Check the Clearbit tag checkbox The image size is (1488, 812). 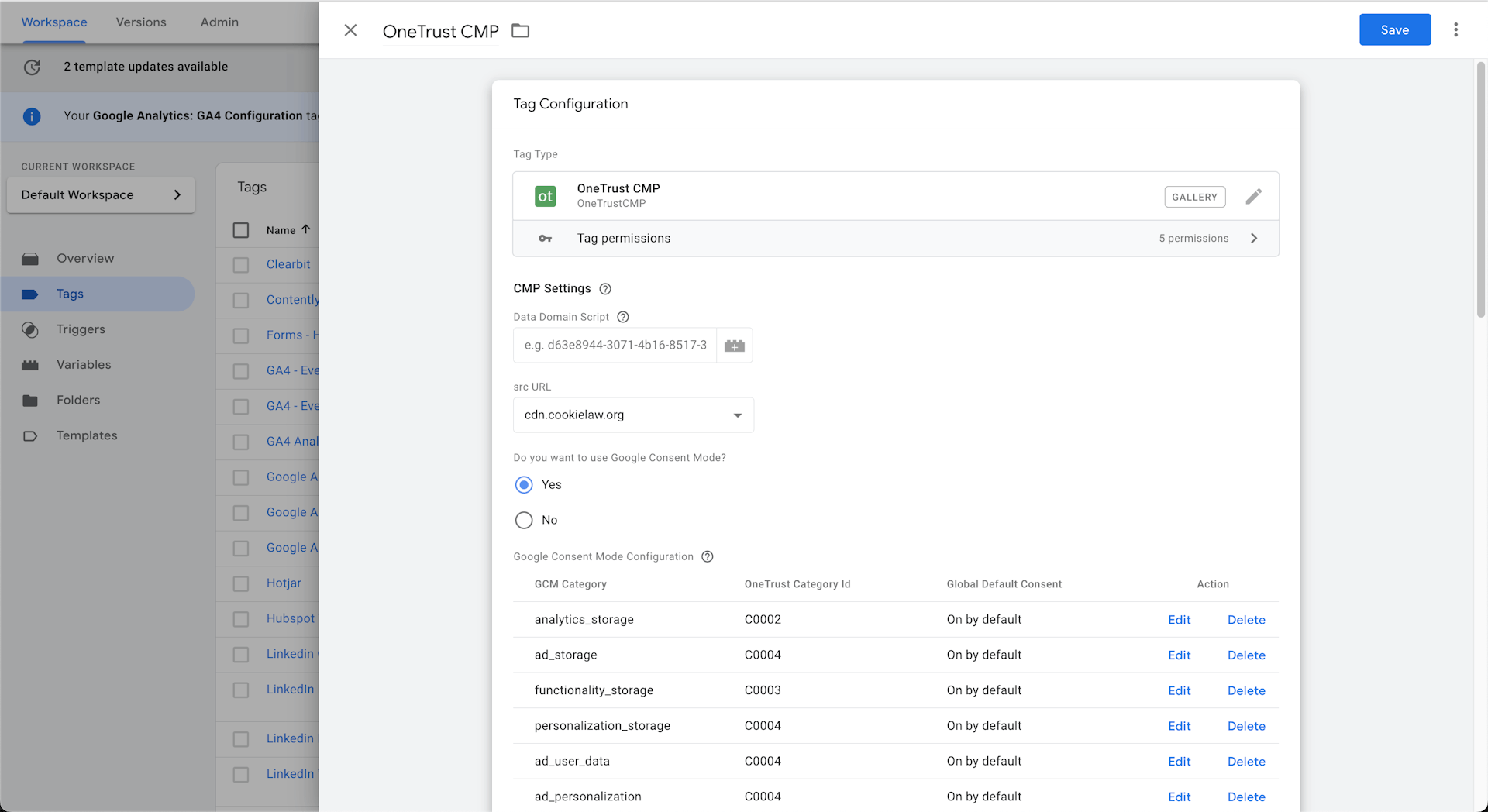tap(241, 265)
